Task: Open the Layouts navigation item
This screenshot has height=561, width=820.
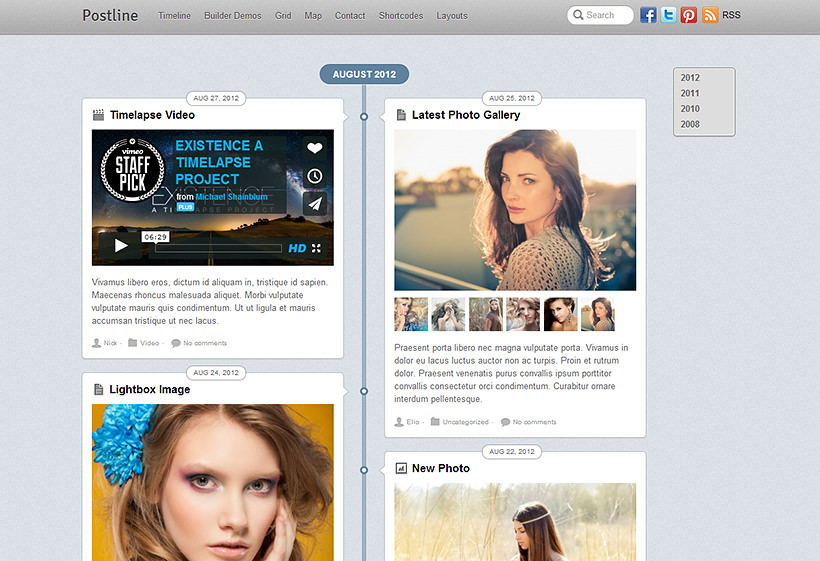Action: (452, 16)
